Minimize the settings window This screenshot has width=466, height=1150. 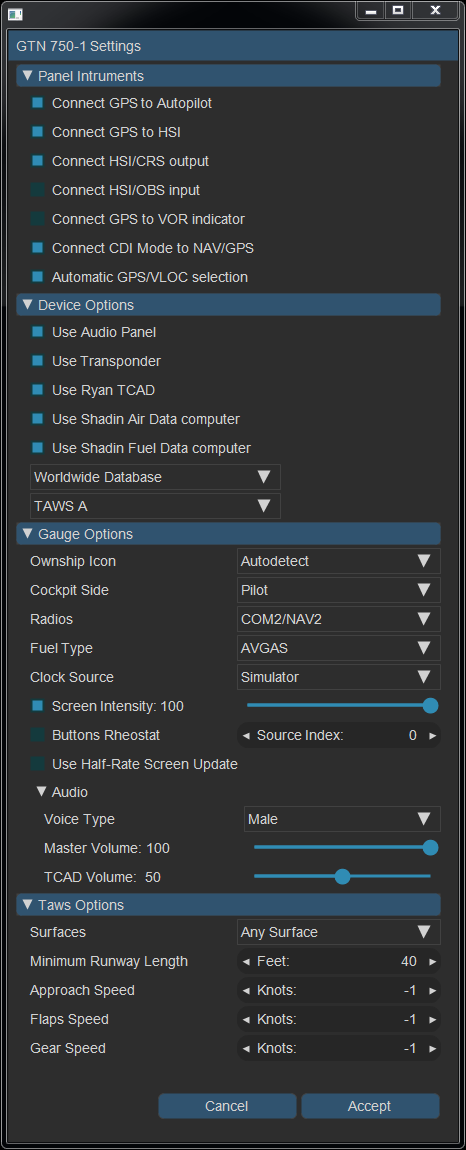pyautogui.click(x=372, y=10)
